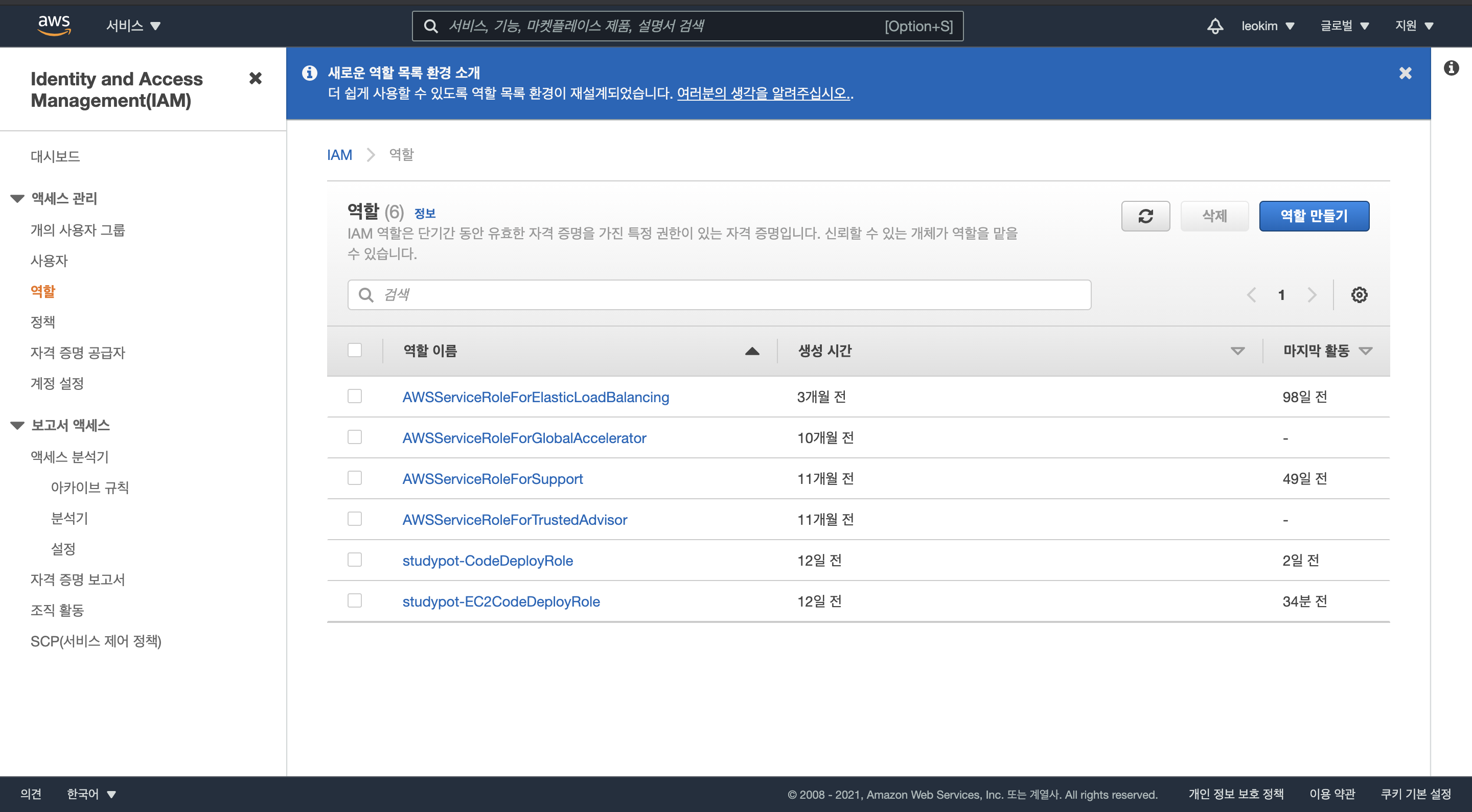Viewport: 1472px width, 812px height.
Task: Open 액세스 분석기 in sidebar
Action: pyautogui.click(x=70, y=457)
